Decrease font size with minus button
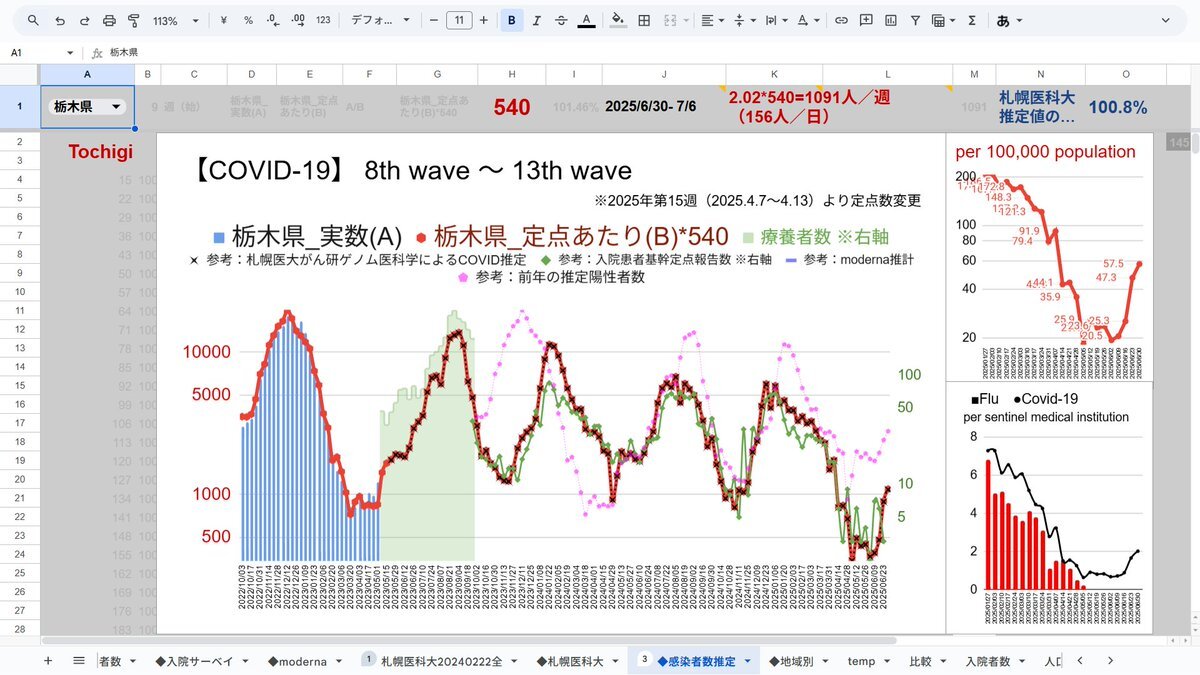 pos(434,20)
